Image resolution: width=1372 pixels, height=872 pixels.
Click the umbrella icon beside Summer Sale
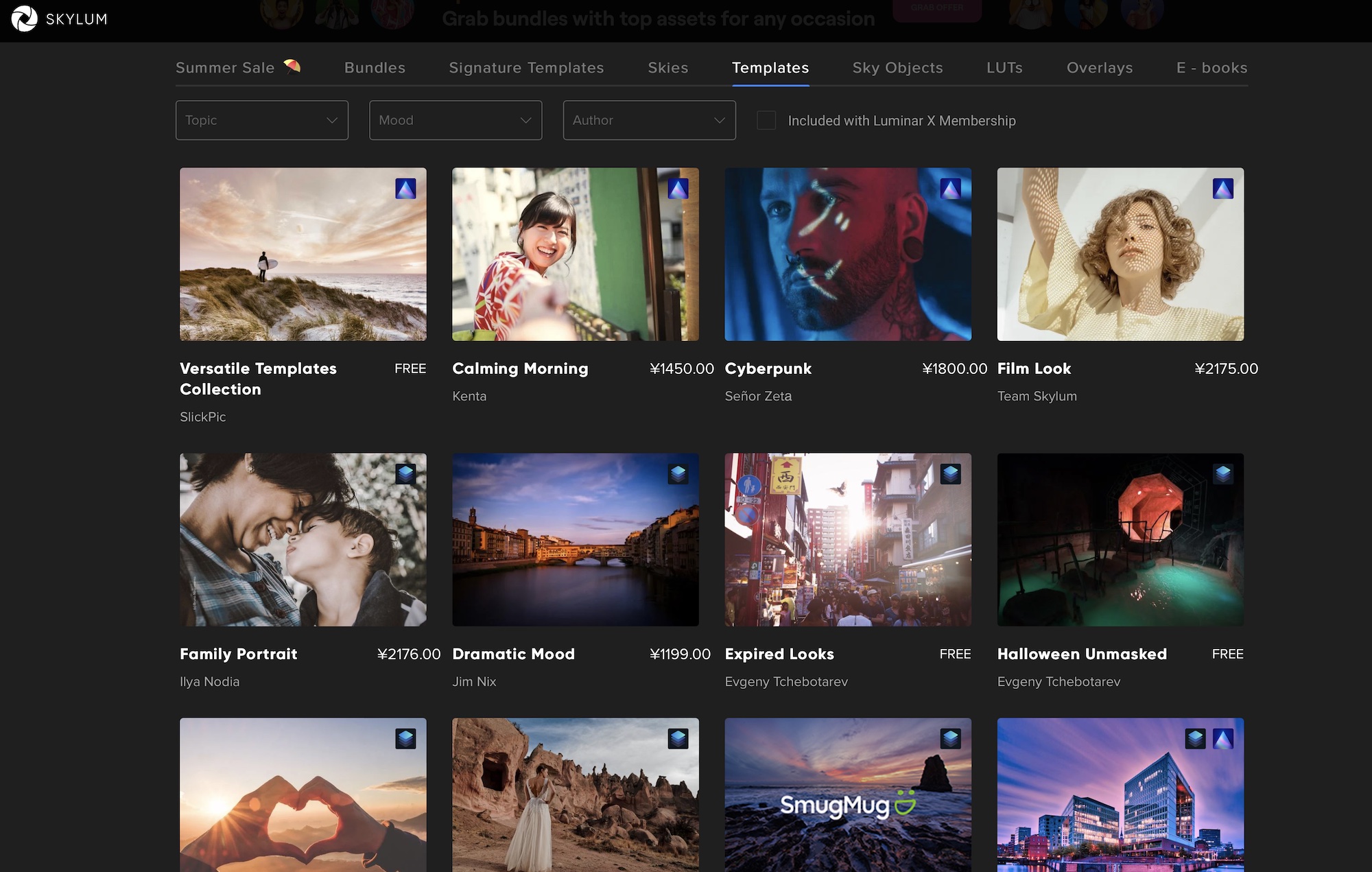pyautogui.click(x=292, y=67)
